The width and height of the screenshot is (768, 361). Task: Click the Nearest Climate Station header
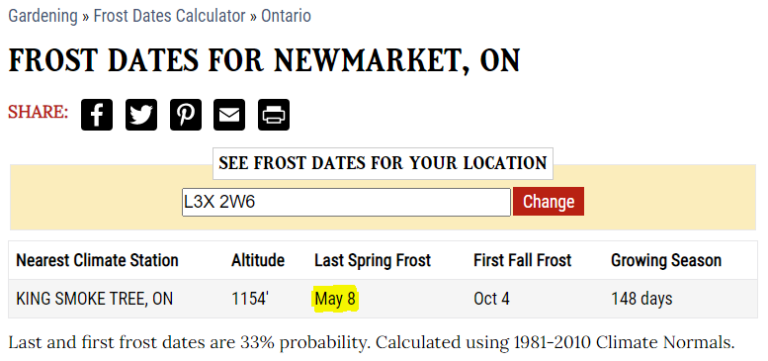[x=97, y=260]
